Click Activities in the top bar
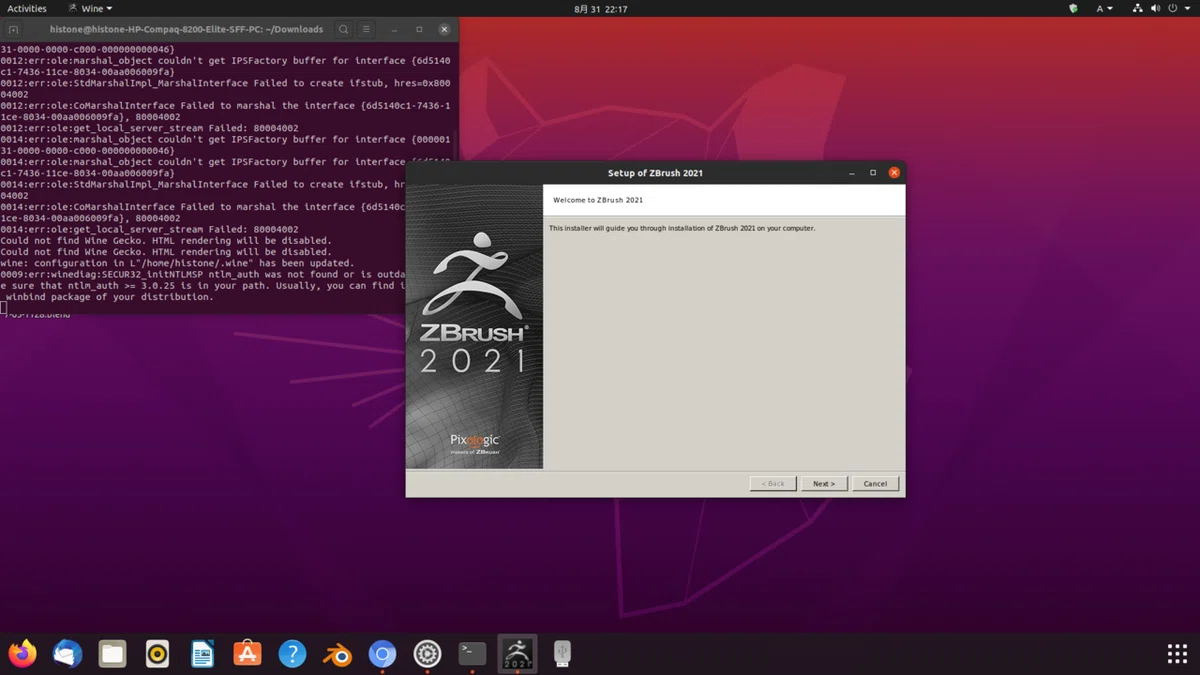Image resolution: width=1200 pixels, height=675 pixels. (x=27, y=8)
